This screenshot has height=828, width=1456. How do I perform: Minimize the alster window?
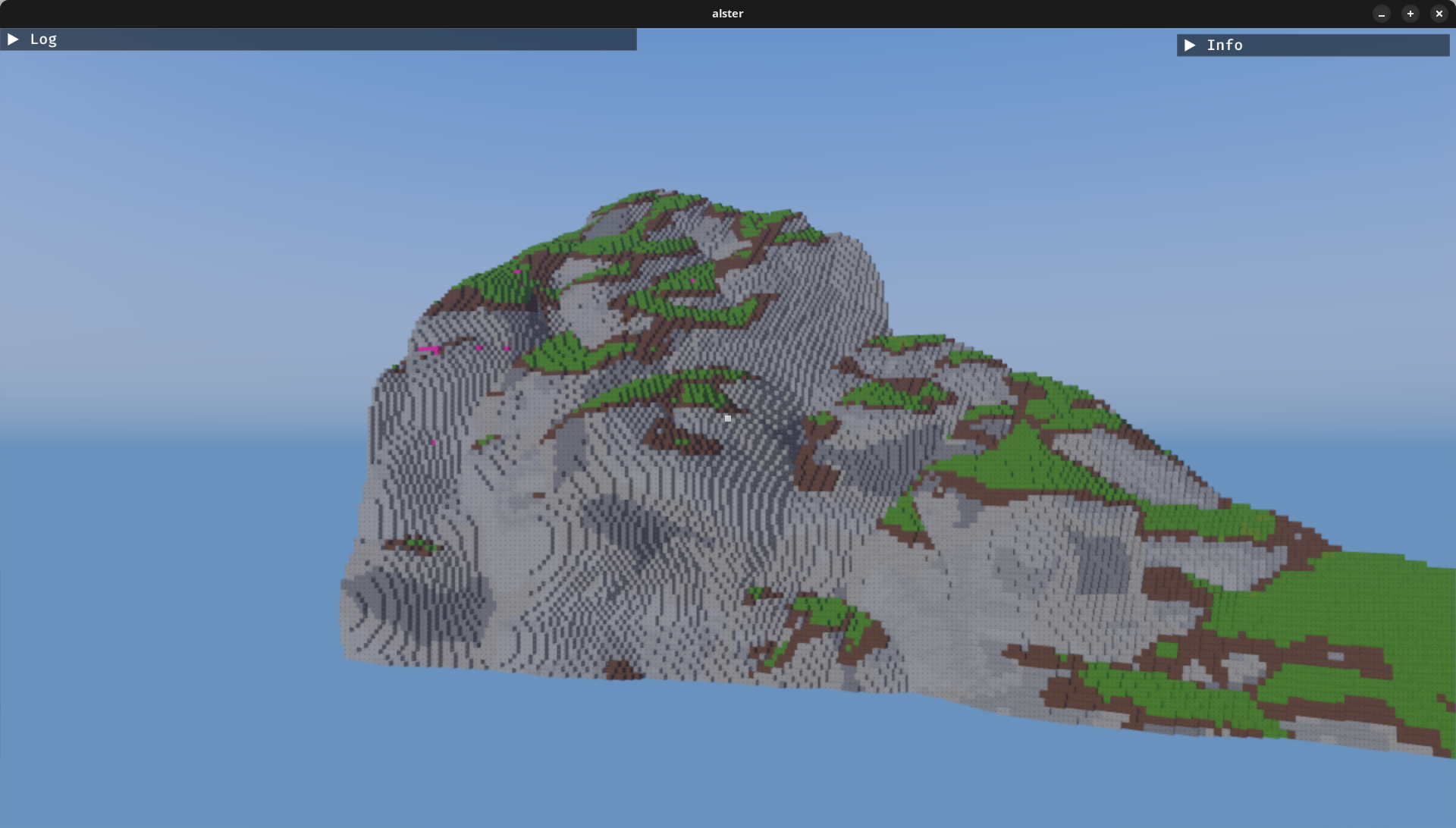pos(1382,14)
